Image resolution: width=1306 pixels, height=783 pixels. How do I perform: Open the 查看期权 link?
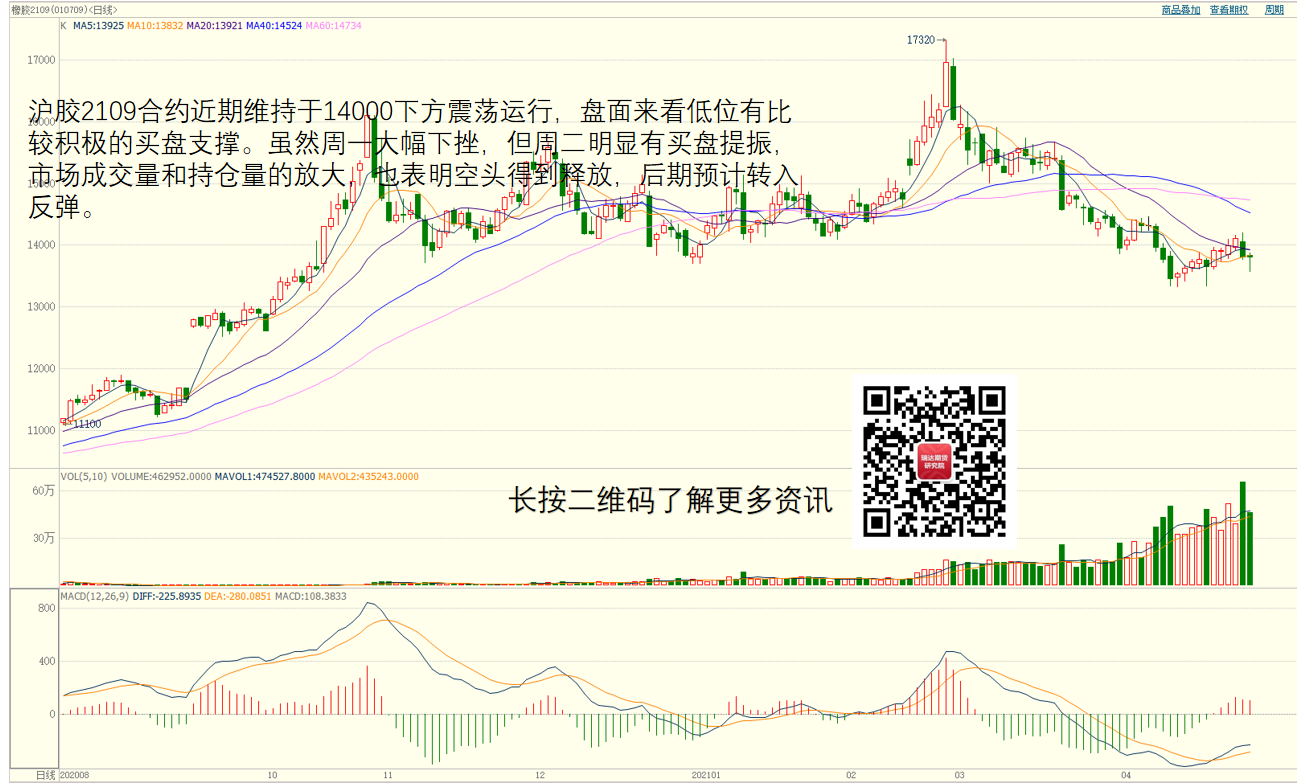click(x=1228, y=9)
